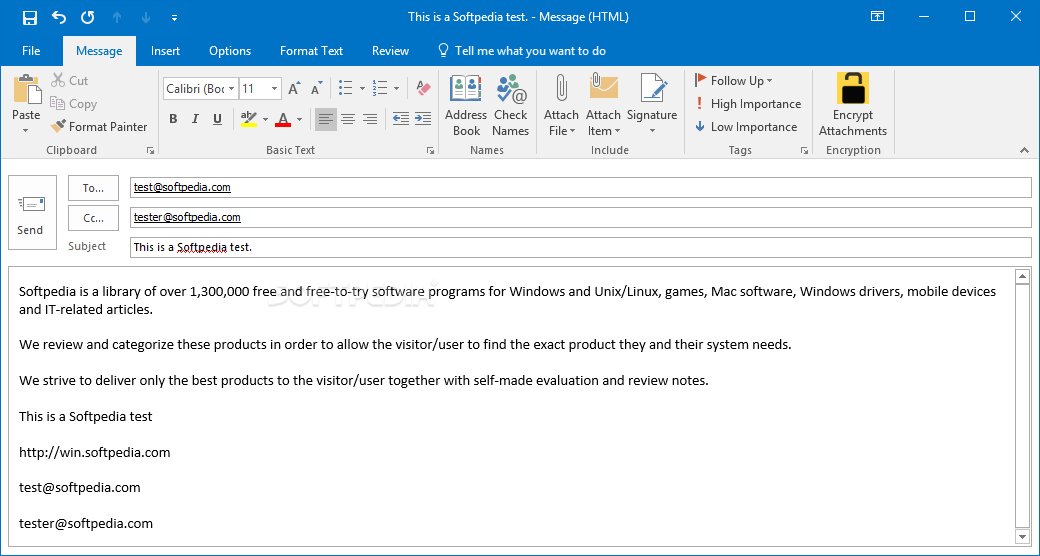Click Check Names
This screenshot has height=556, width=1040.
[x=510, y=105]
